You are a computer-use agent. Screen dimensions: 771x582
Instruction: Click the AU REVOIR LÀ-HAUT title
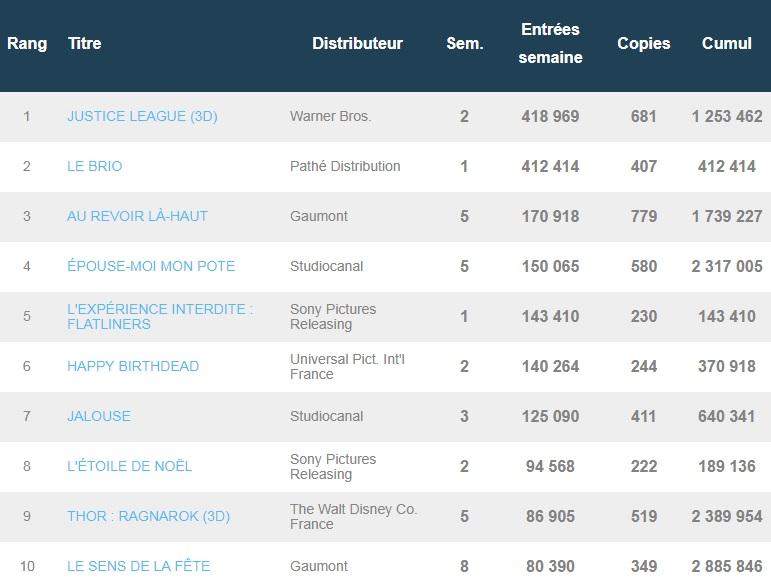click(137, 216)
